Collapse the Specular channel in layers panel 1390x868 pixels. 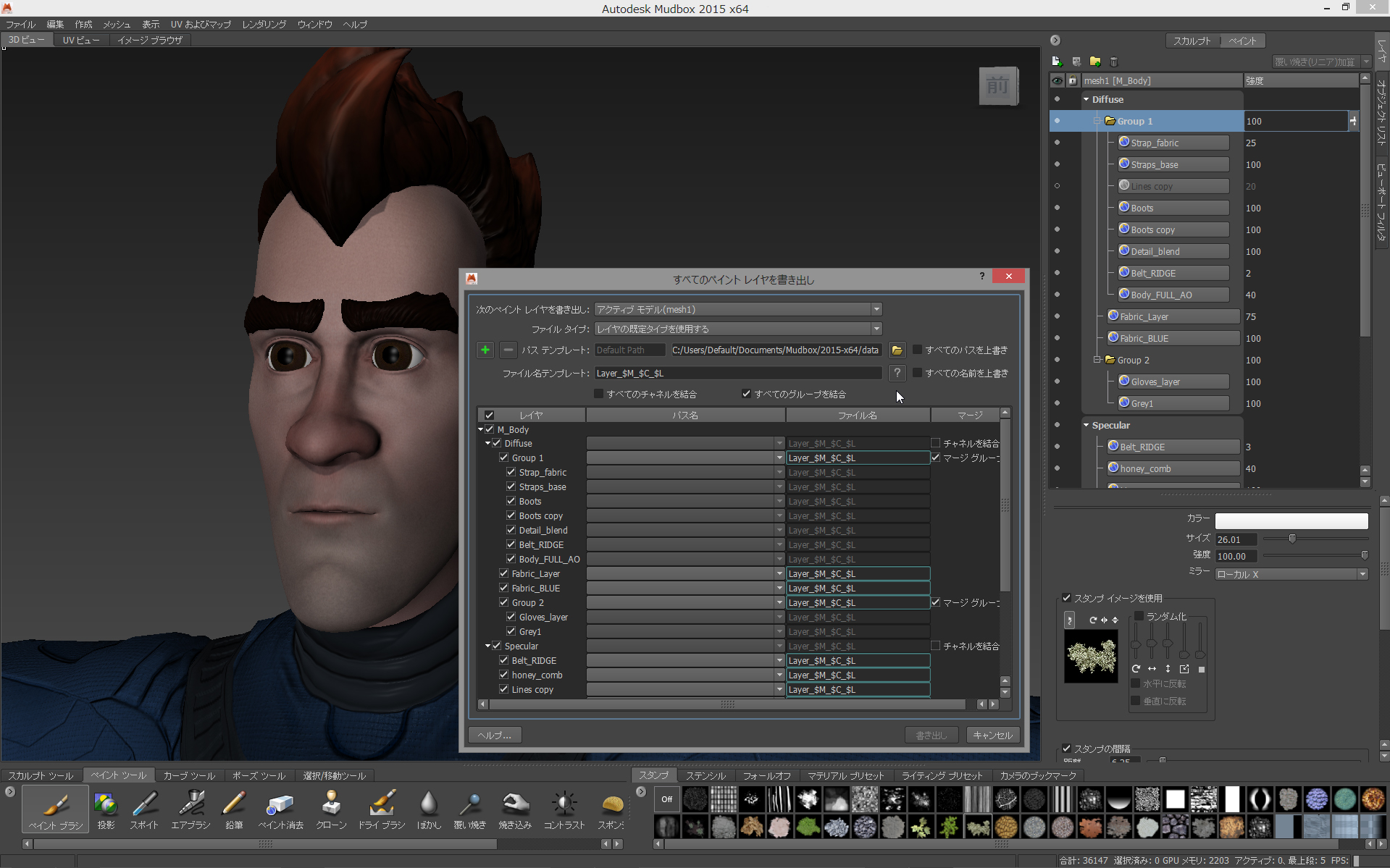1086,425
